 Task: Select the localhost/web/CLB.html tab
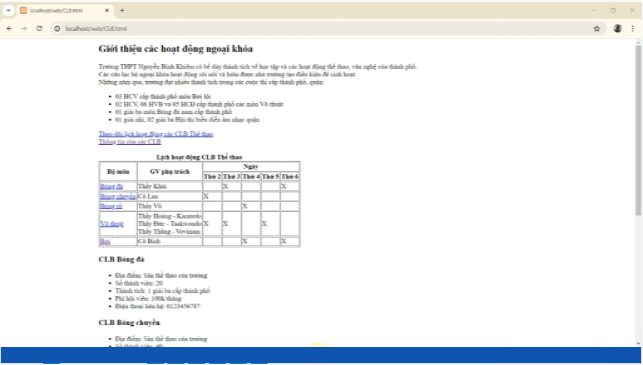tap(65, 11)
